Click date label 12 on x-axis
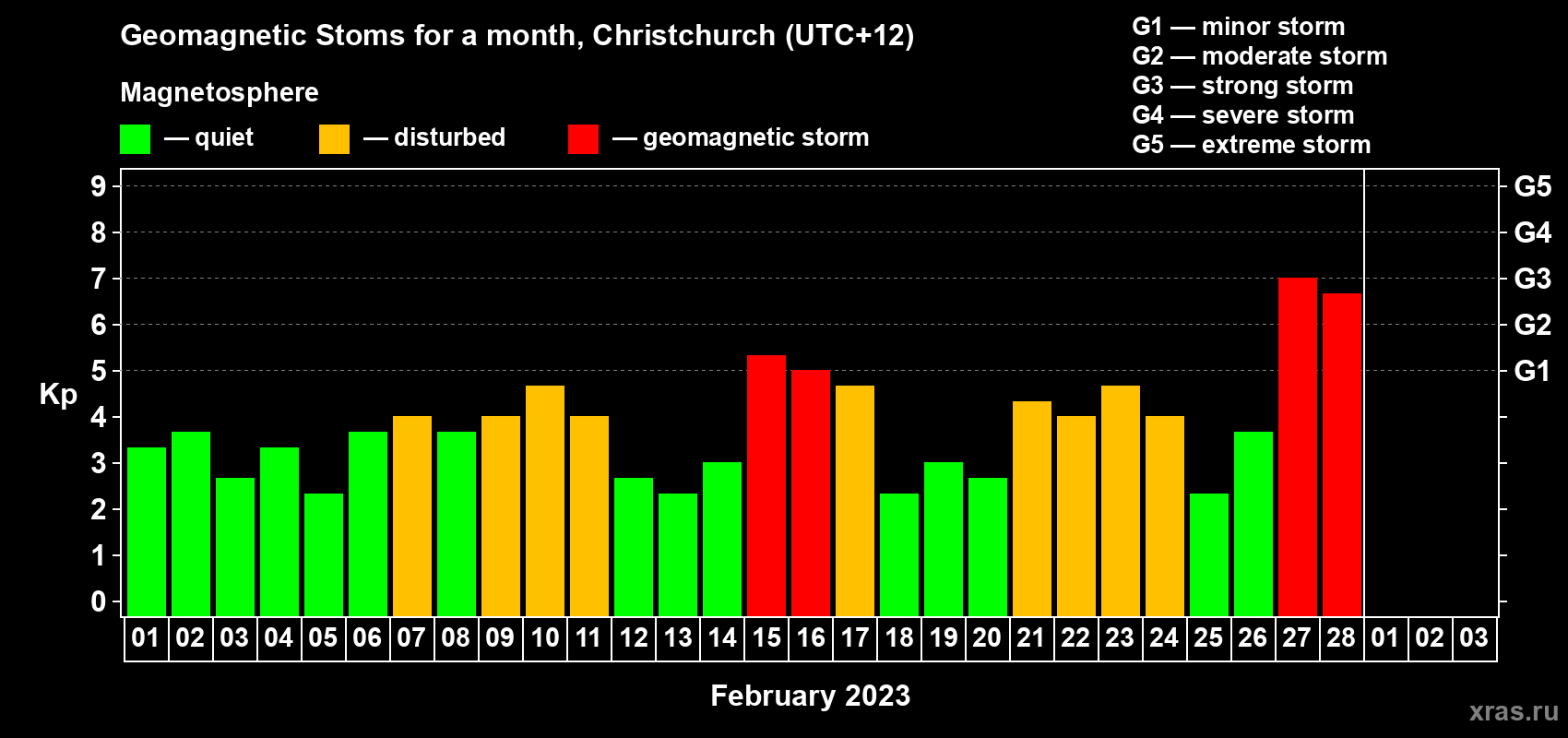 click(x=634, y=638)
